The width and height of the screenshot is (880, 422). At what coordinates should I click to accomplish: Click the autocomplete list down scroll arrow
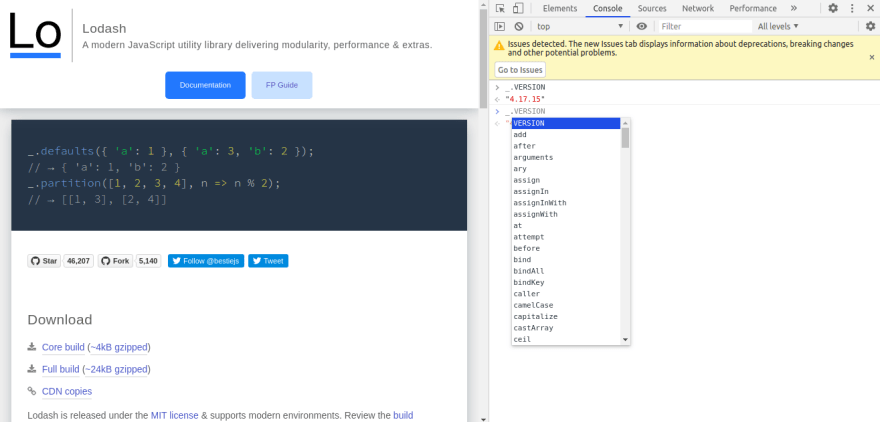point(626,340)
